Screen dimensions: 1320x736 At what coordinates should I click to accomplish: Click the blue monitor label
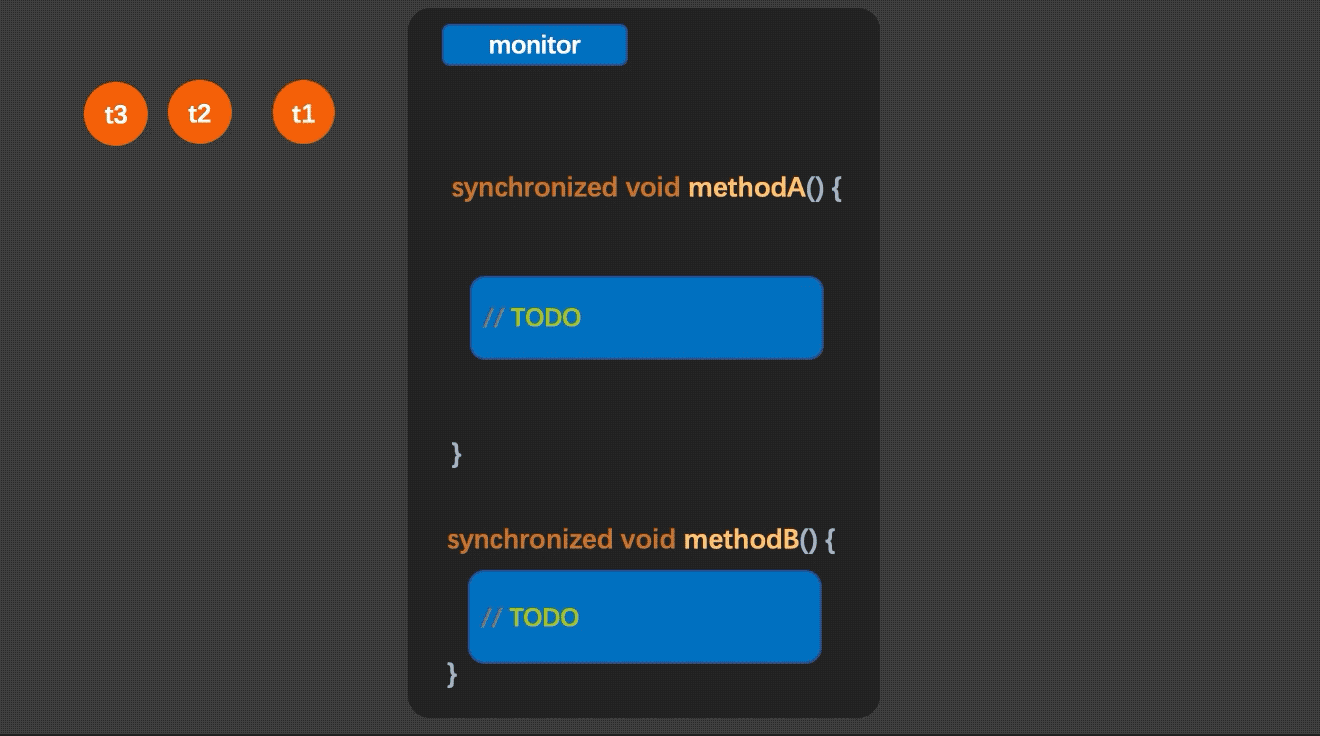coord(535,45)
